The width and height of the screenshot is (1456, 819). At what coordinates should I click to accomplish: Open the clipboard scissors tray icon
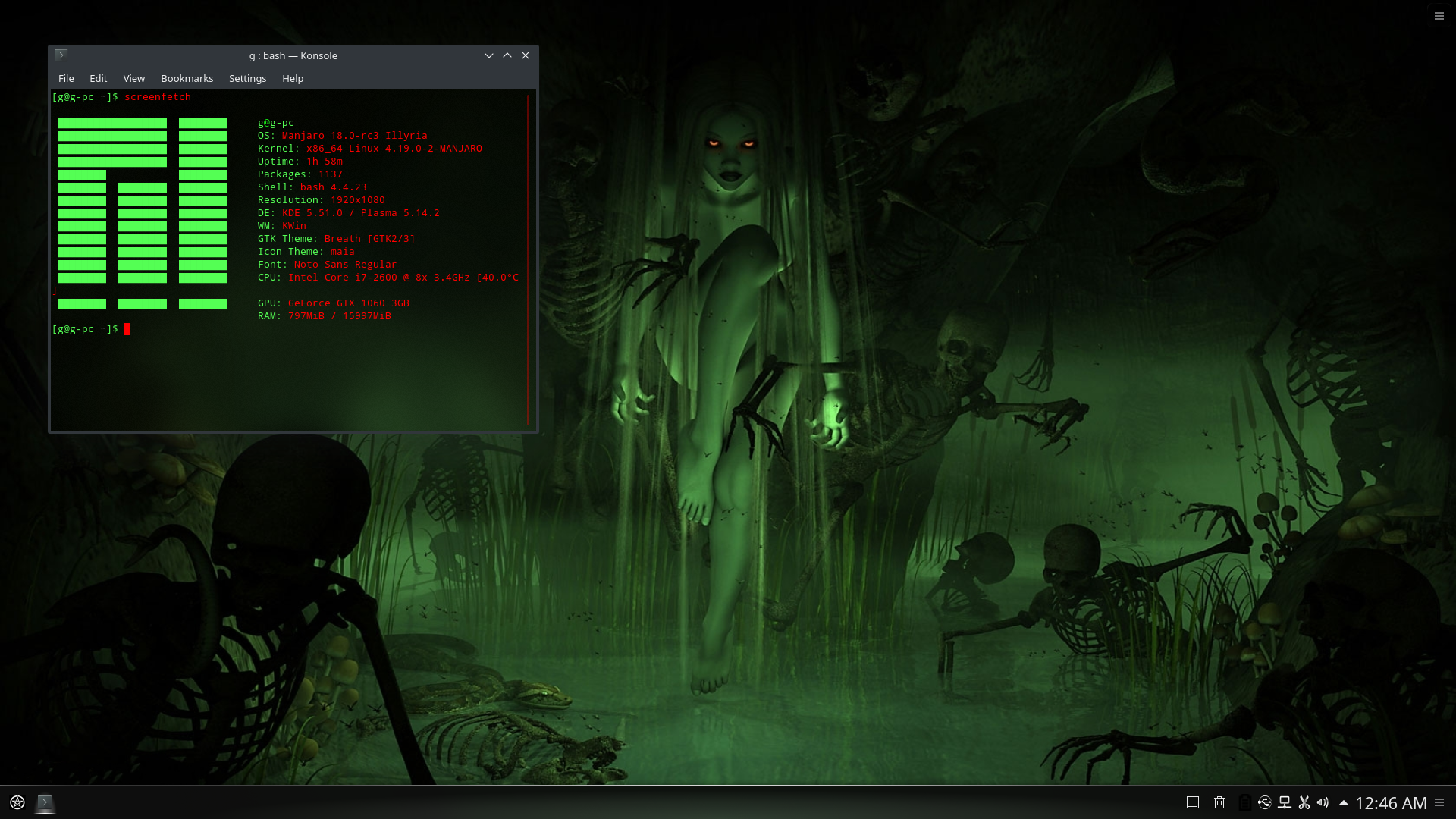coord(1304,802)
